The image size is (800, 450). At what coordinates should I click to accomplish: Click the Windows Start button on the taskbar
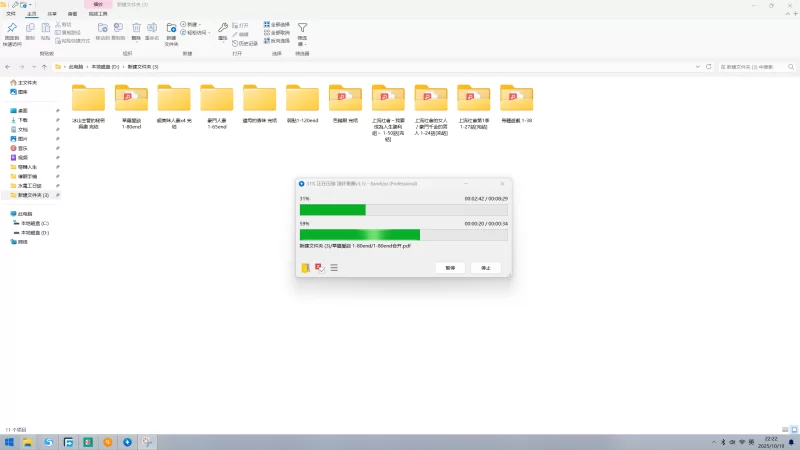(x=9, y=441)
